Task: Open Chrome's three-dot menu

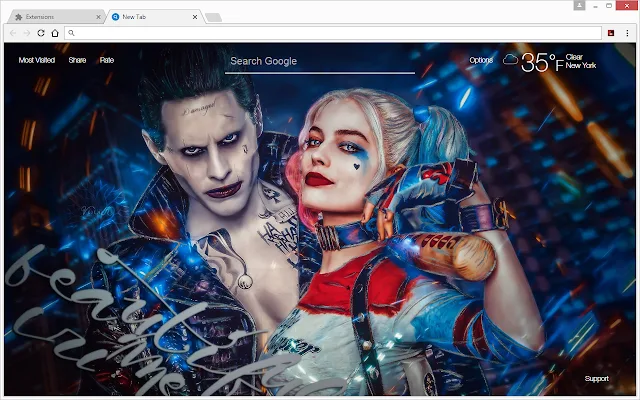Action: (x=627, y=33)
